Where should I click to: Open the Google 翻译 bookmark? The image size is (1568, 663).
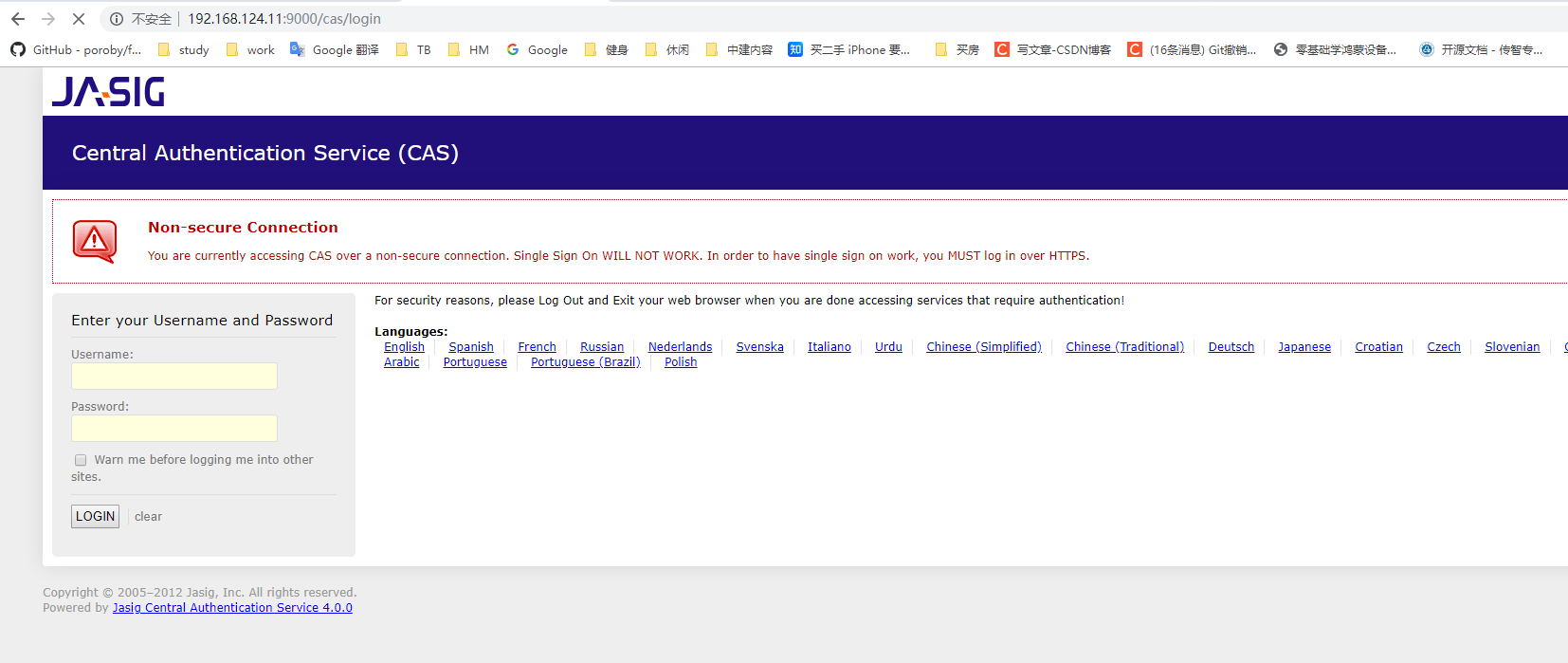pos(335,49)
